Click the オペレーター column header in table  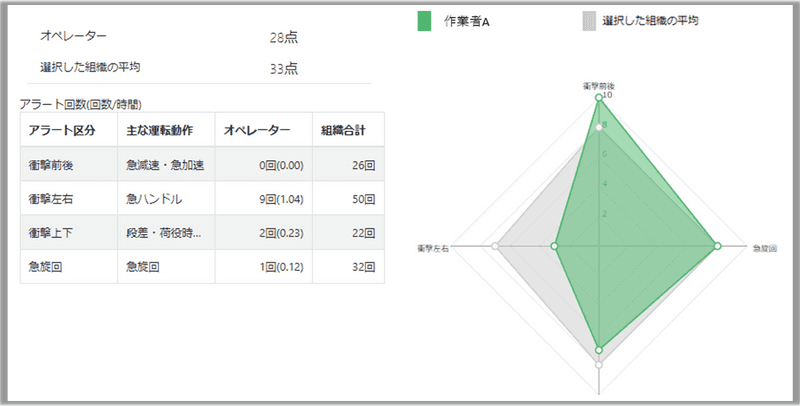257,130
